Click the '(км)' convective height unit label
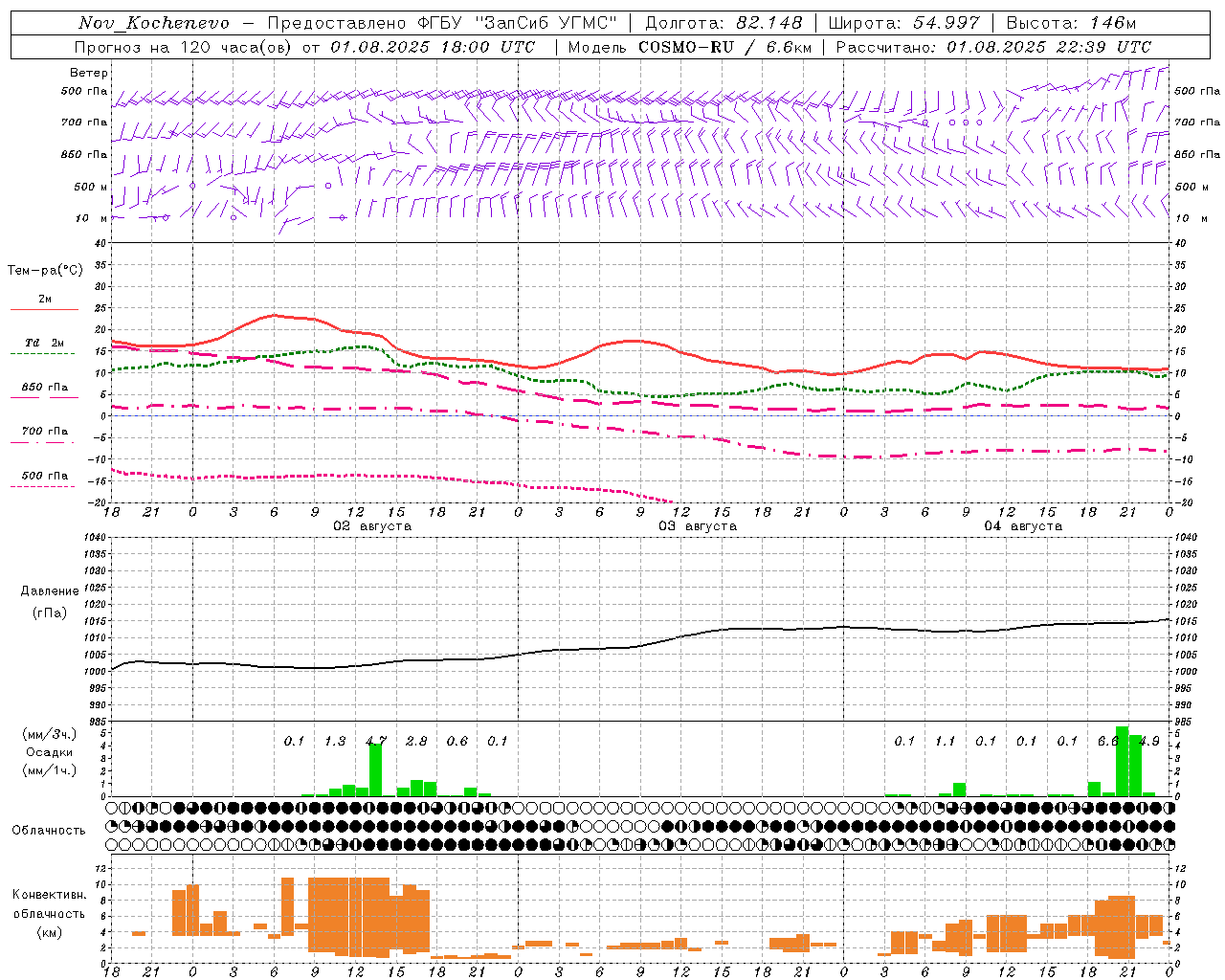This screenshot has width=1225, height=980. point(49,932)
